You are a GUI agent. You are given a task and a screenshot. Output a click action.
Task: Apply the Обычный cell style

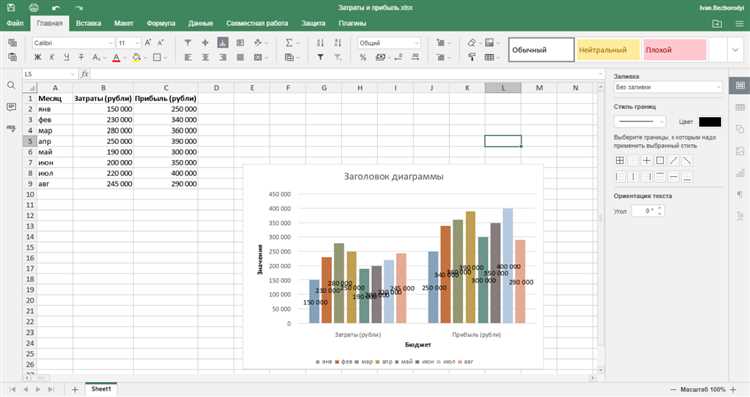point(541,50)
